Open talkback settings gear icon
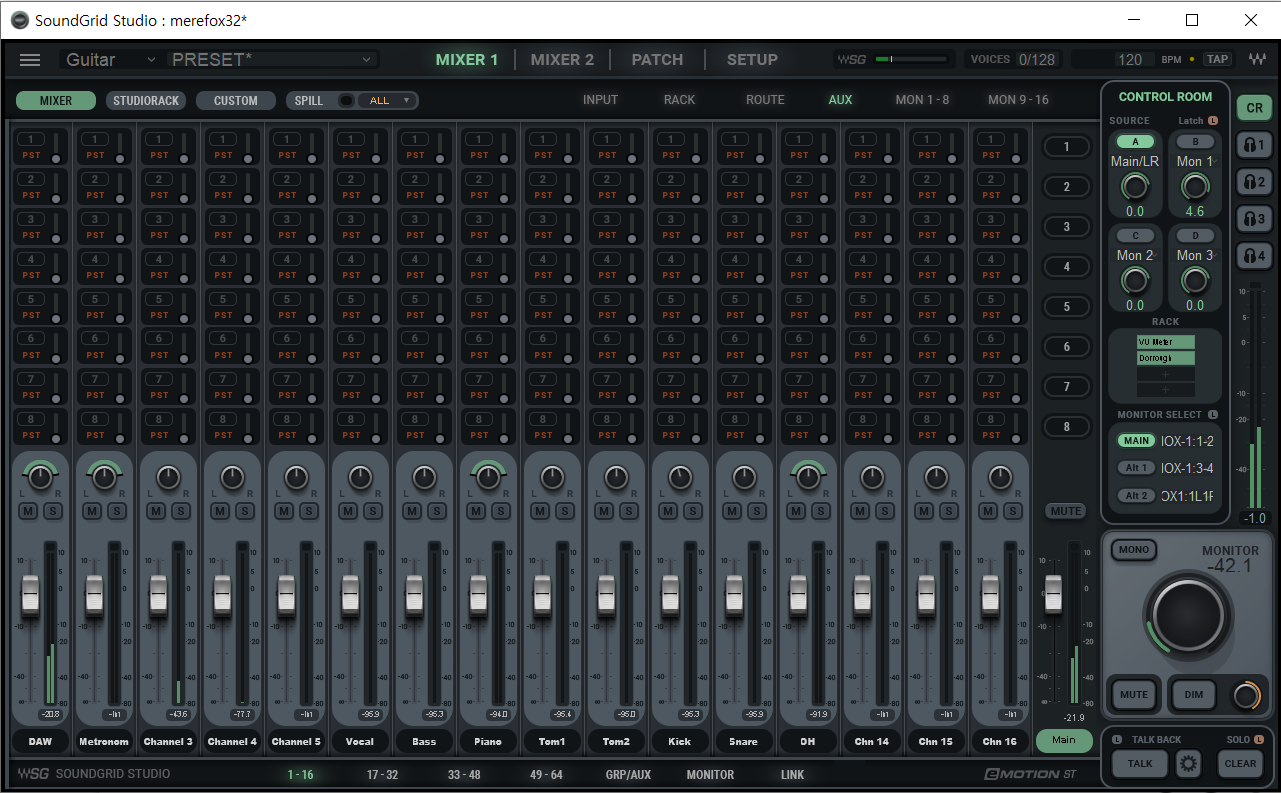The height and width of the screenshot is (793, 1281). point(1188,764)
